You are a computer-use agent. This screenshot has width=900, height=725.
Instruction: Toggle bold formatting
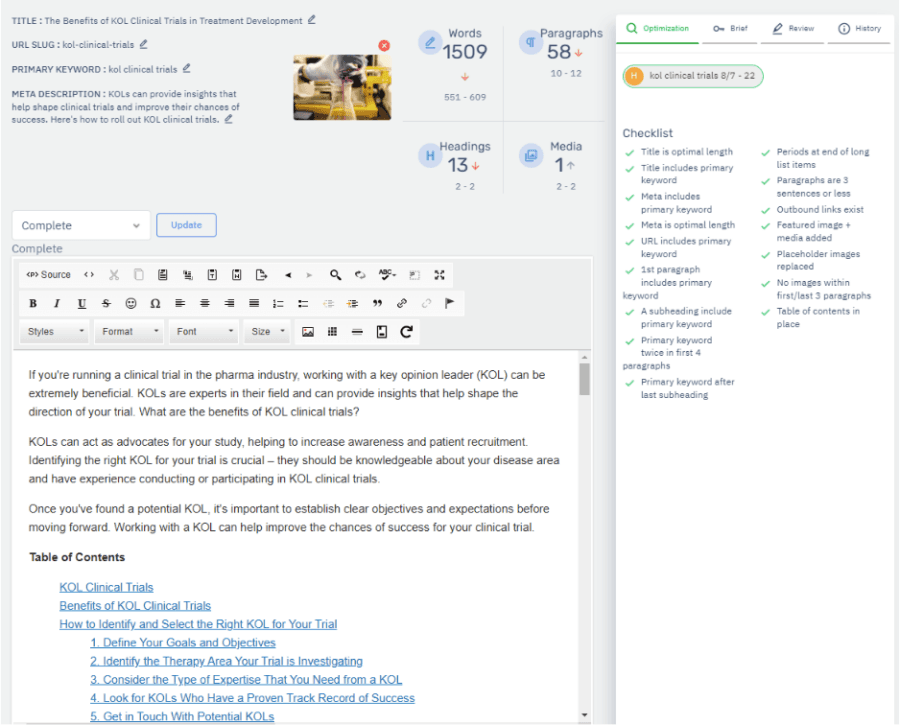[32, 303]
